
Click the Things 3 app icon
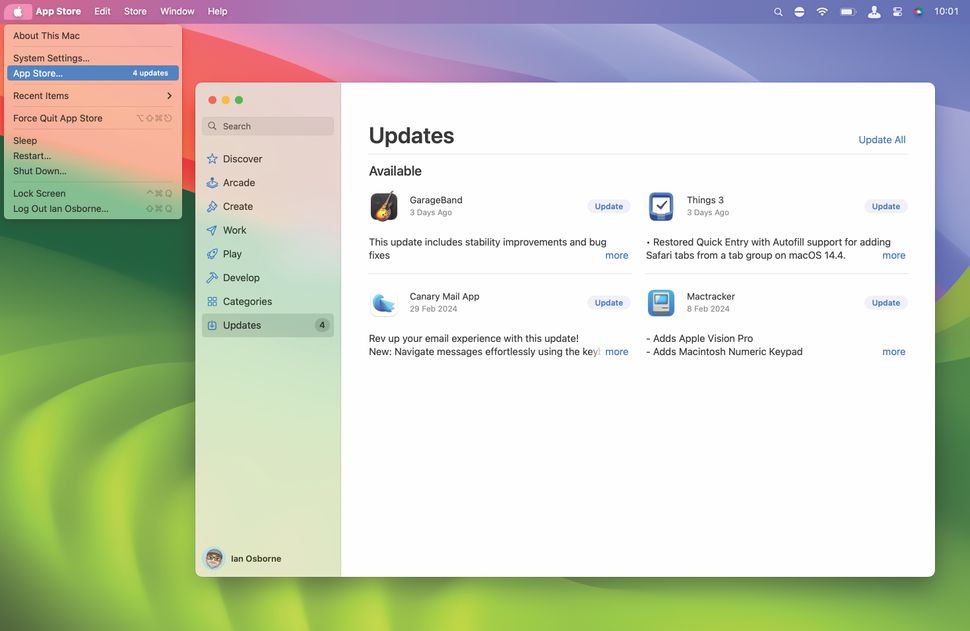pos(661,206)
